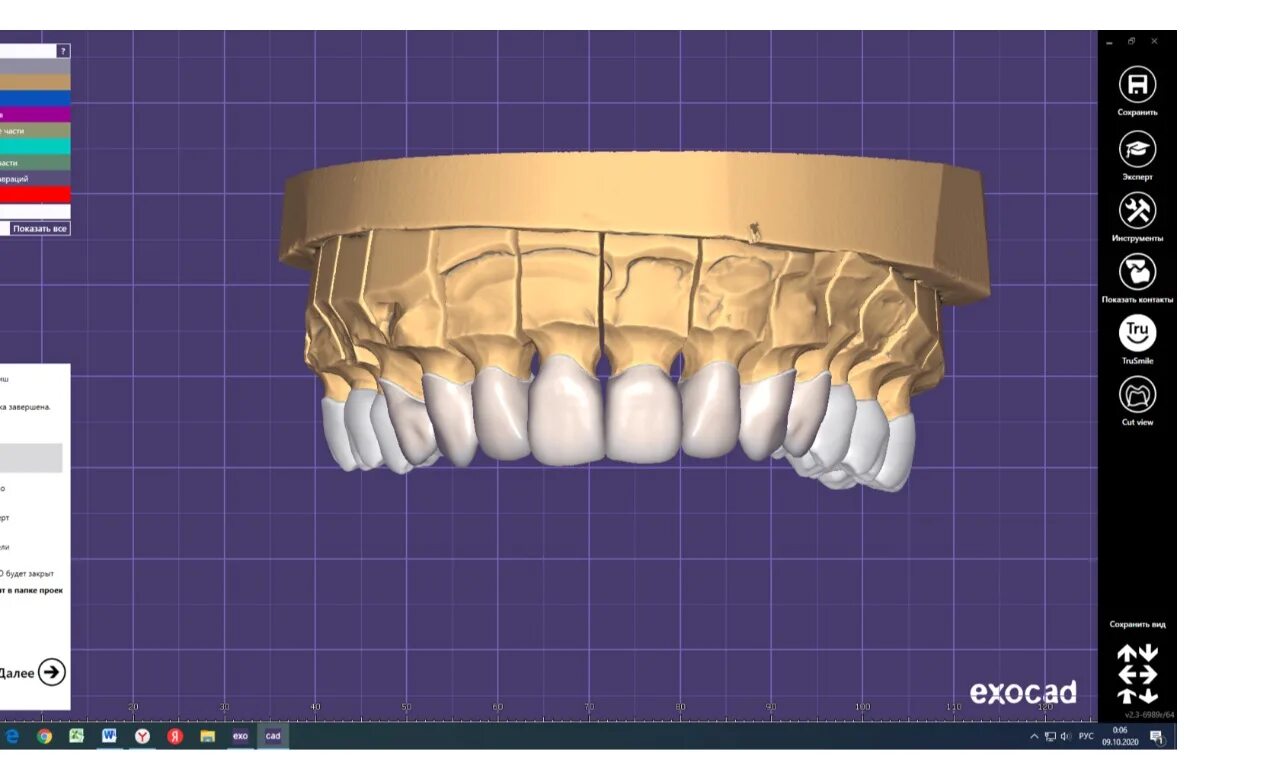Activate the TruSmile rendering button
Viewport: 1280px width, 768px height.
pyautogui.click(x=1137, y=333)
